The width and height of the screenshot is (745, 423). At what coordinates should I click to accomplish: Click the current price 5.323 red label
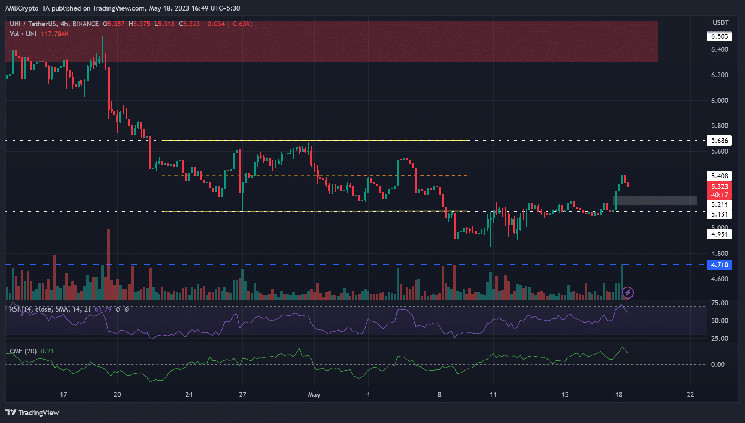pyautogui.click(x=718, y=186)
